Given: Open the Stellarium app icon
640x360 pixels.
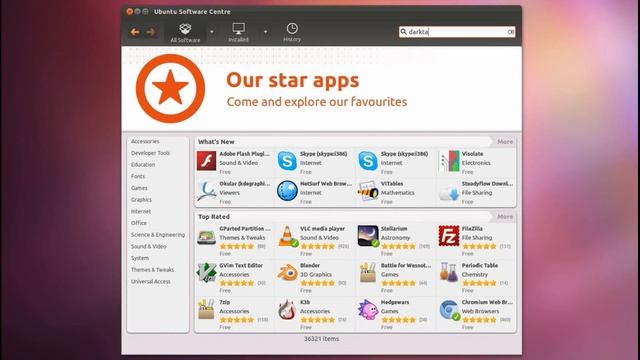Looking at the screenshot, I should coord(368,236).
